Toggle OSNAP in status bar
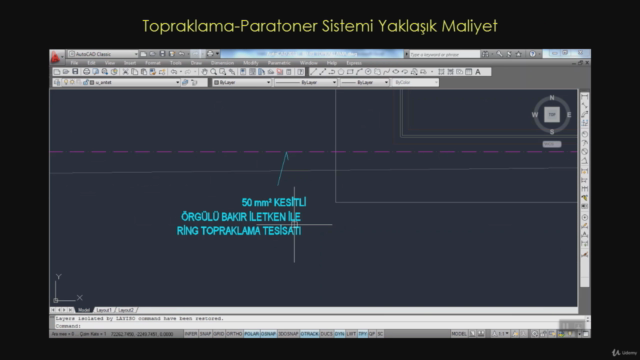Image resolution: width=640 pixels, height=360 pixels. [x=268, y=334]
